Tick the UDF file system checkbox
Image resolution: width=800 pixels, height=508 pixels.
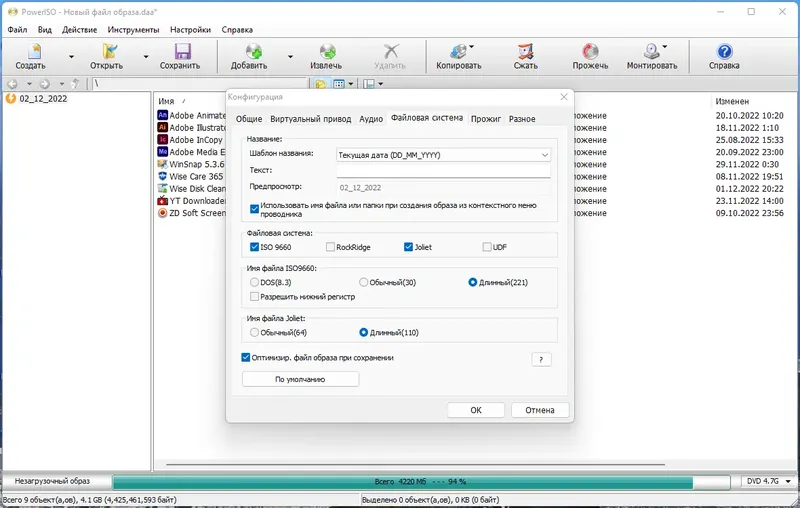[487, 247]
